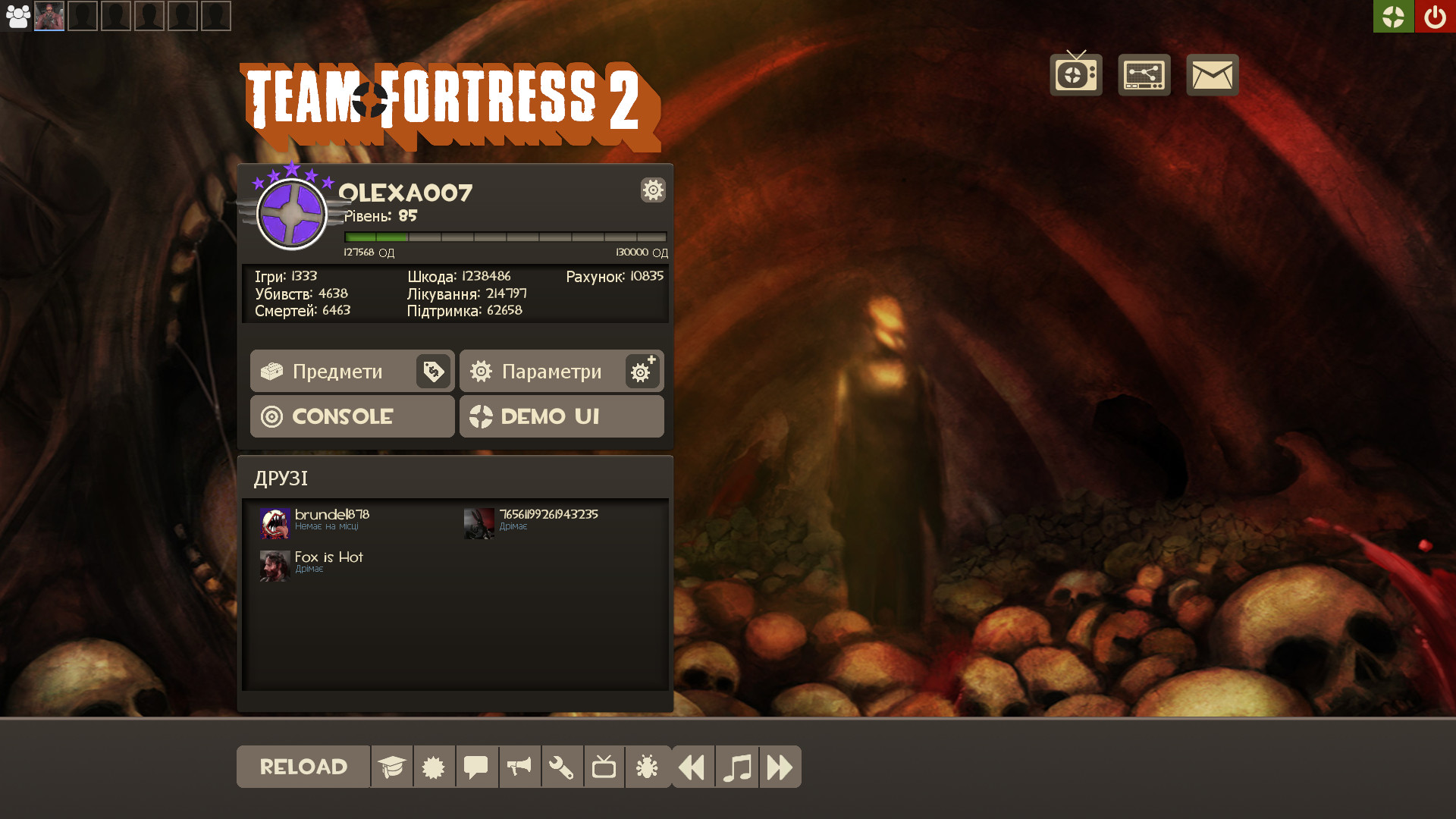The width and height of the screenshot is (1456, 819).
Task: Skip to next music track
Action: [780, 767]
